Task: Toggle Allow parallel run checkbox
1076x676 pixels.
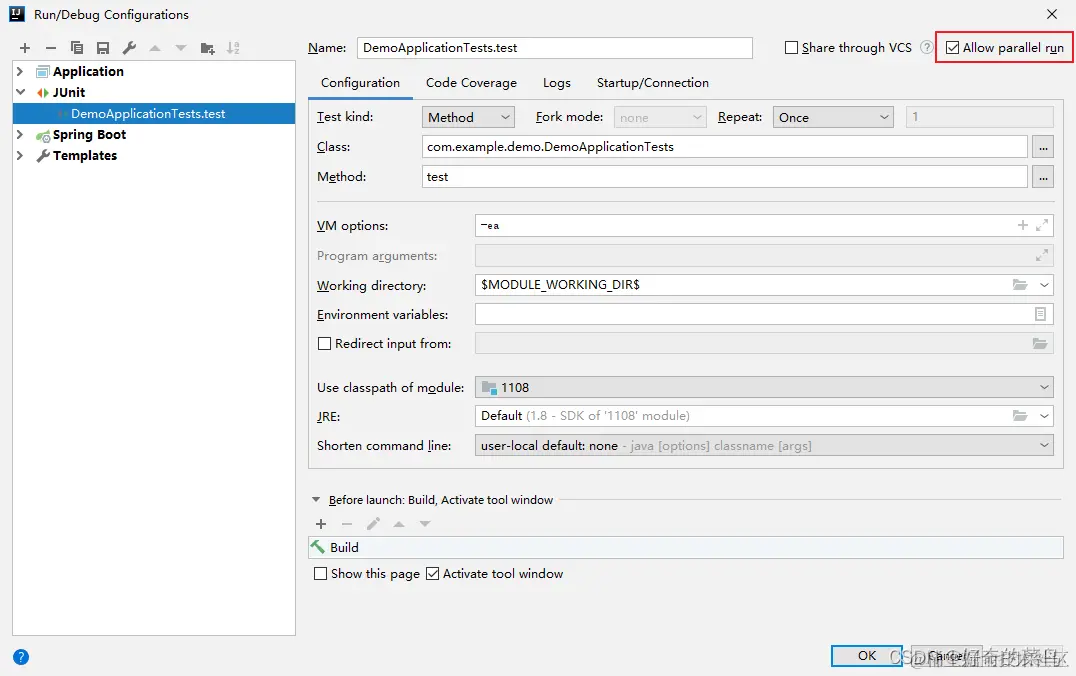Action: pyautogui.click(x=952, y=47)
